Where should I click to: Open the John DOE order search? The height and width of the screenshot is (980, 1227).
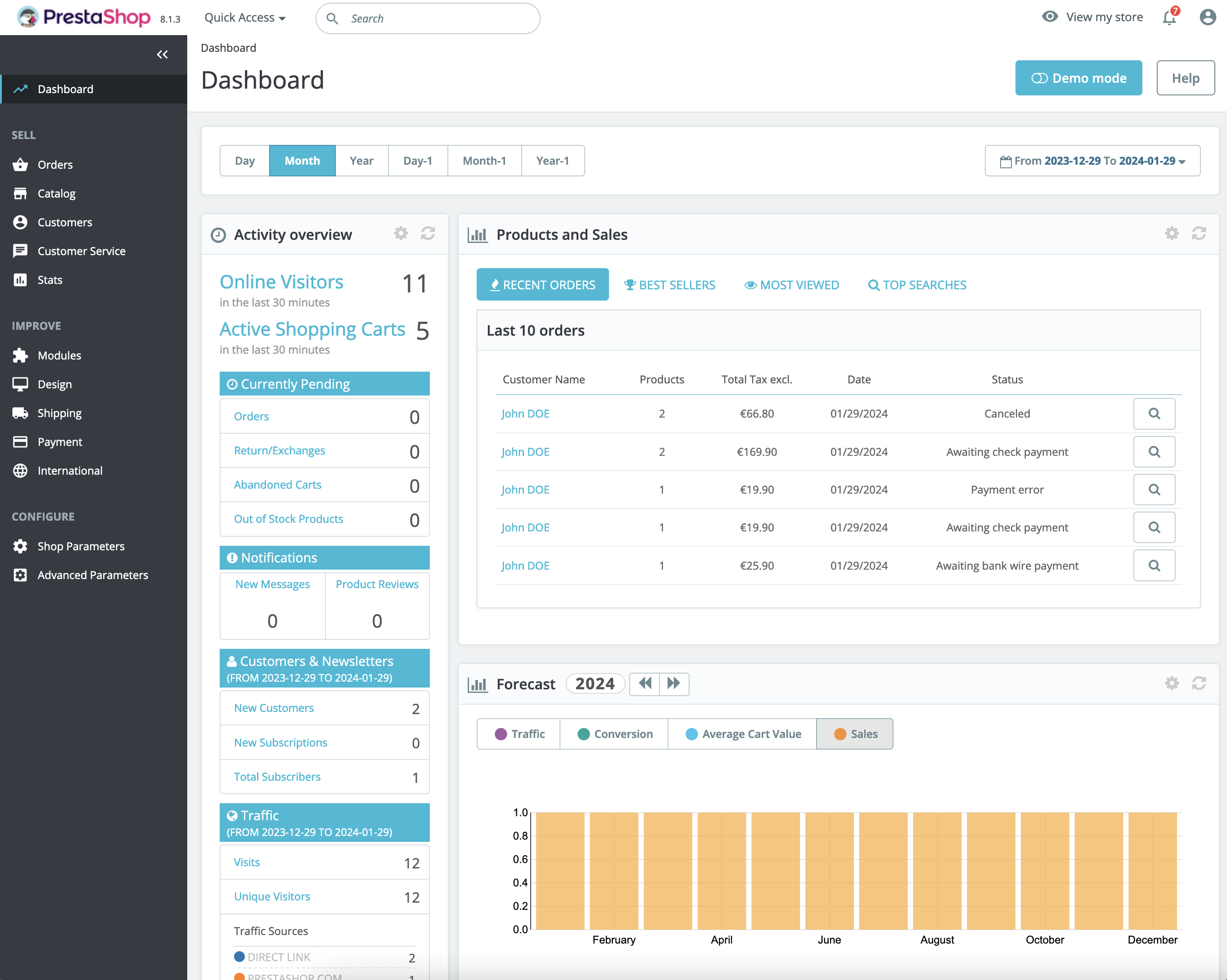[1154, 413]
